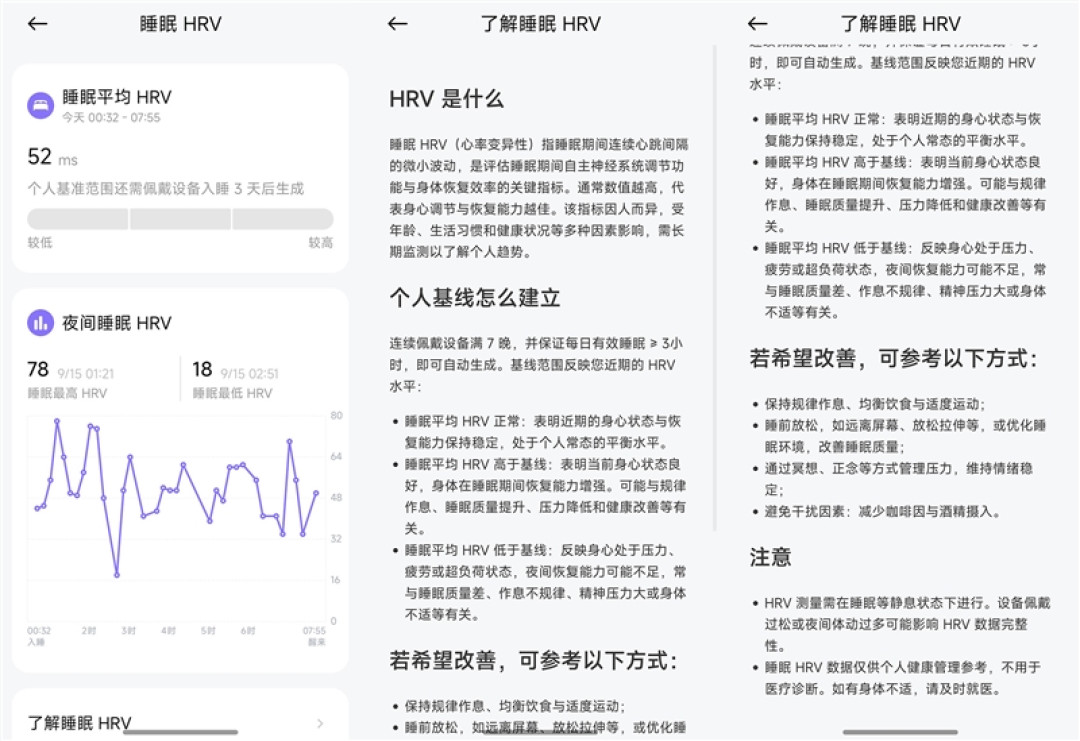Tap the 较低 label under range bar

coord(39,242)
